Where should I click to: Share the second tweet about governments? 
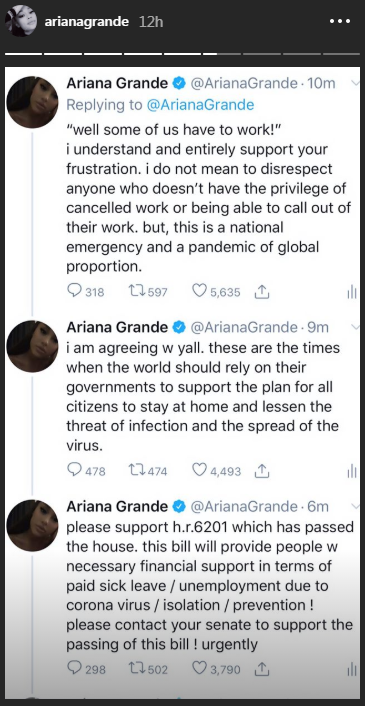click(x=261, y=471)
